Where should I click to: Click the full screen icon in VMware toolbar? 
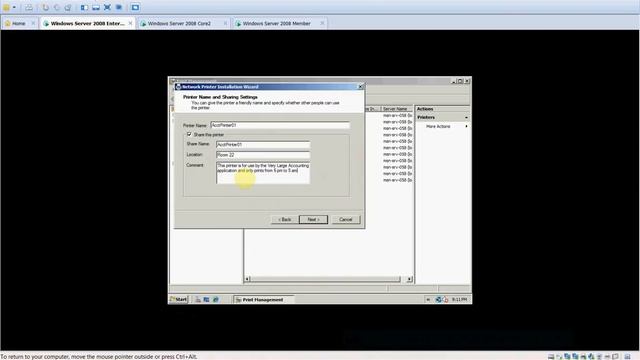pyautogui.click(x=107, y=7)
